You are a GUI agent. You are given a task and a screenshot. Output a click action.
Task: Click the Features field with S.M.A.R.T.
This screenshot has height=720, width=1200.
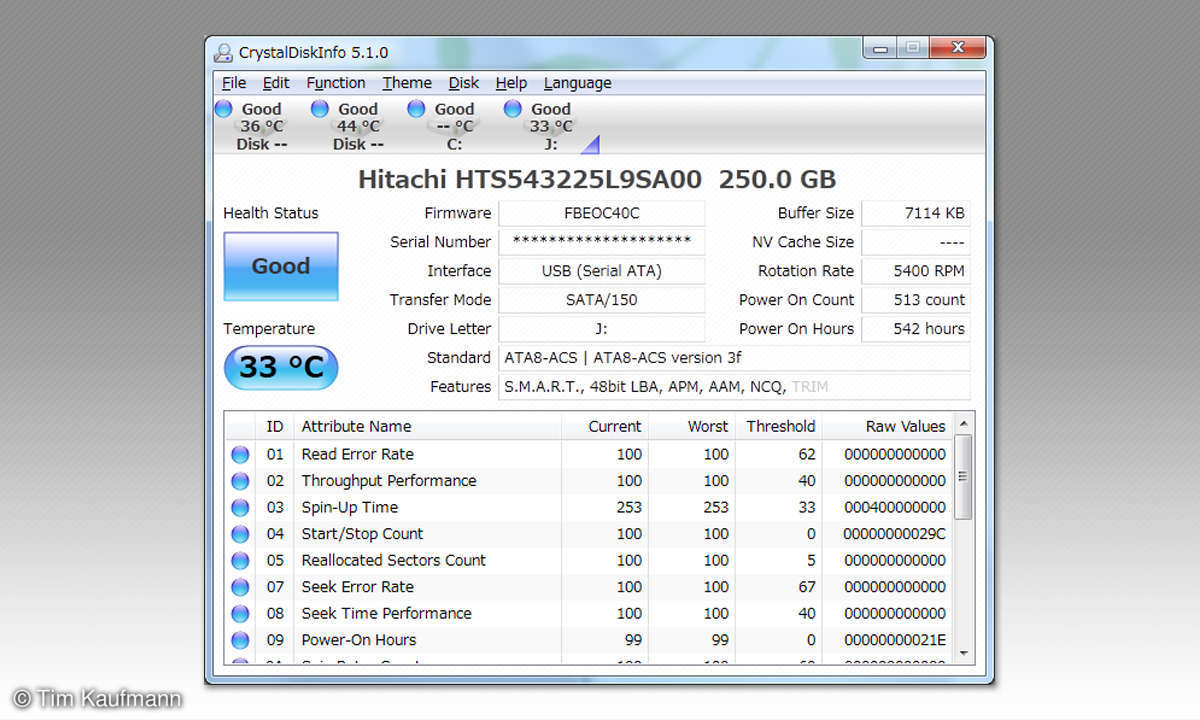(x=734, y=387)
